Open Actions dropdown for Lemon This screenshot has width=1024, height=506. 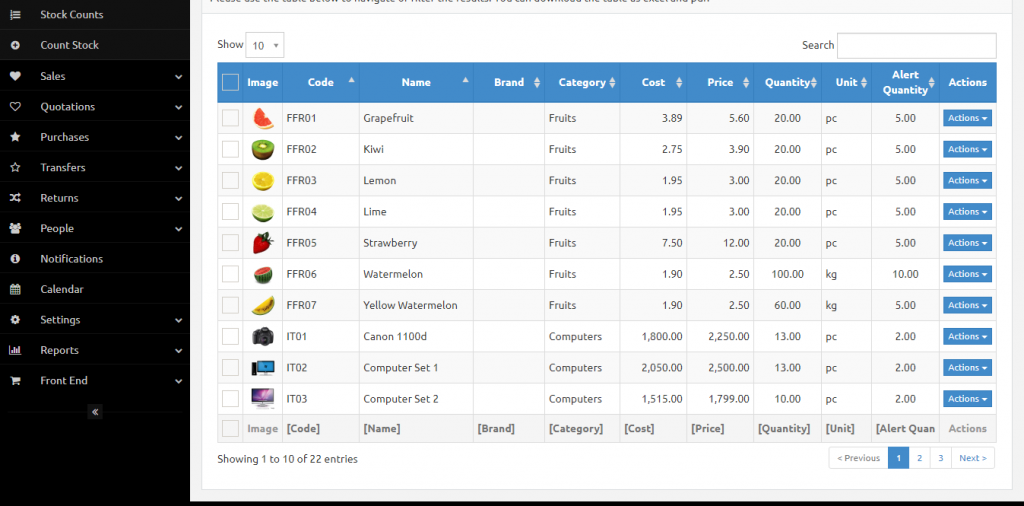pyautogui.click(x=967, y=180)
